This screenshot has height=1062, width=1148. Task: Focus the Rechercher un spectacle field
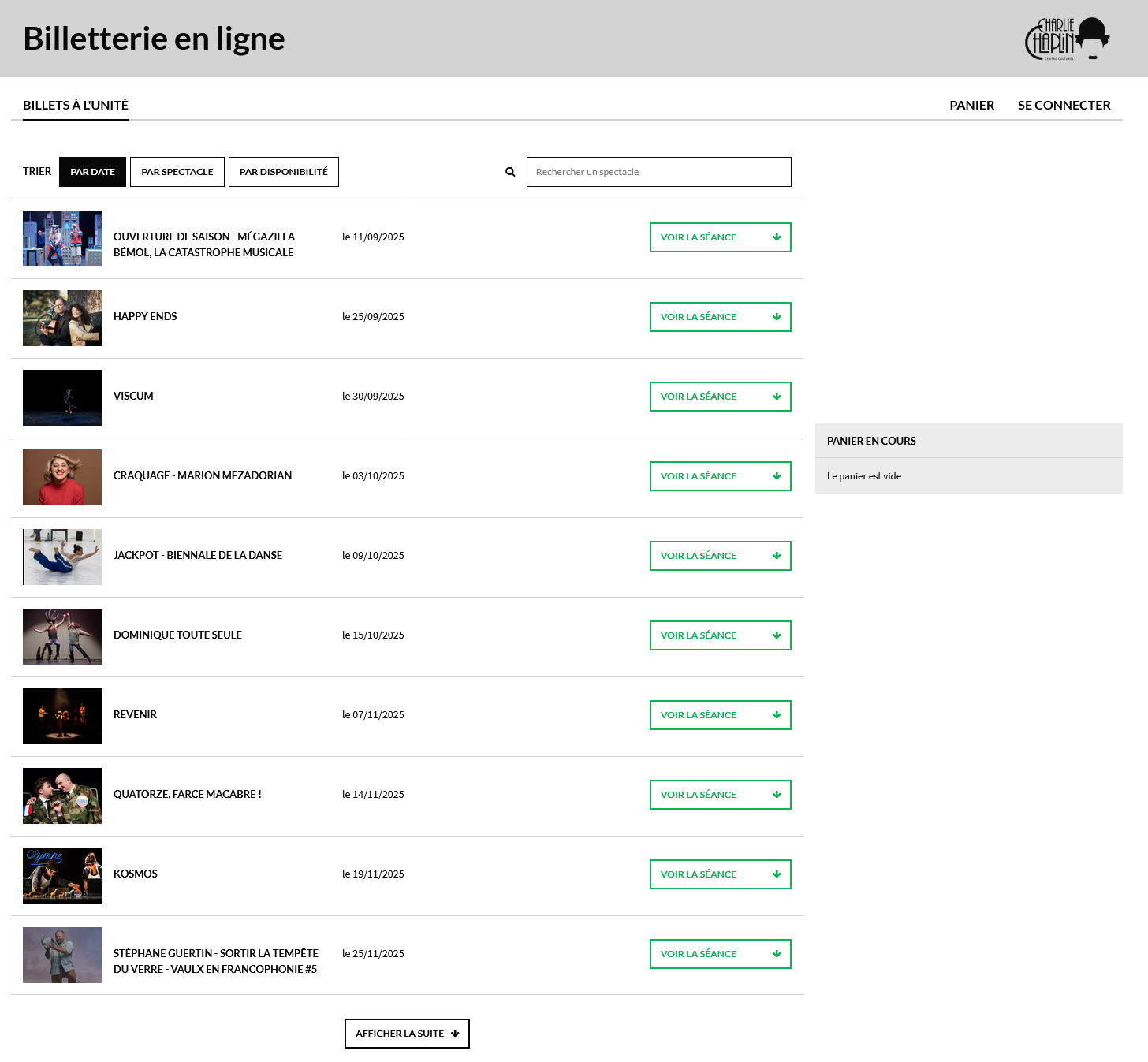[x=658, y=172]
